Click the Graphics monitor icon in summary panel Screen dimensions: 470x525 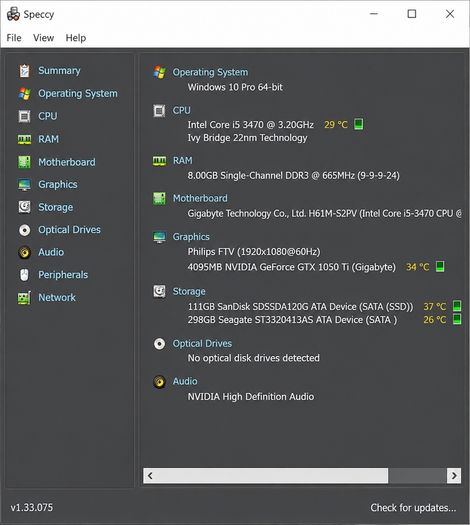tap(159, 237)
